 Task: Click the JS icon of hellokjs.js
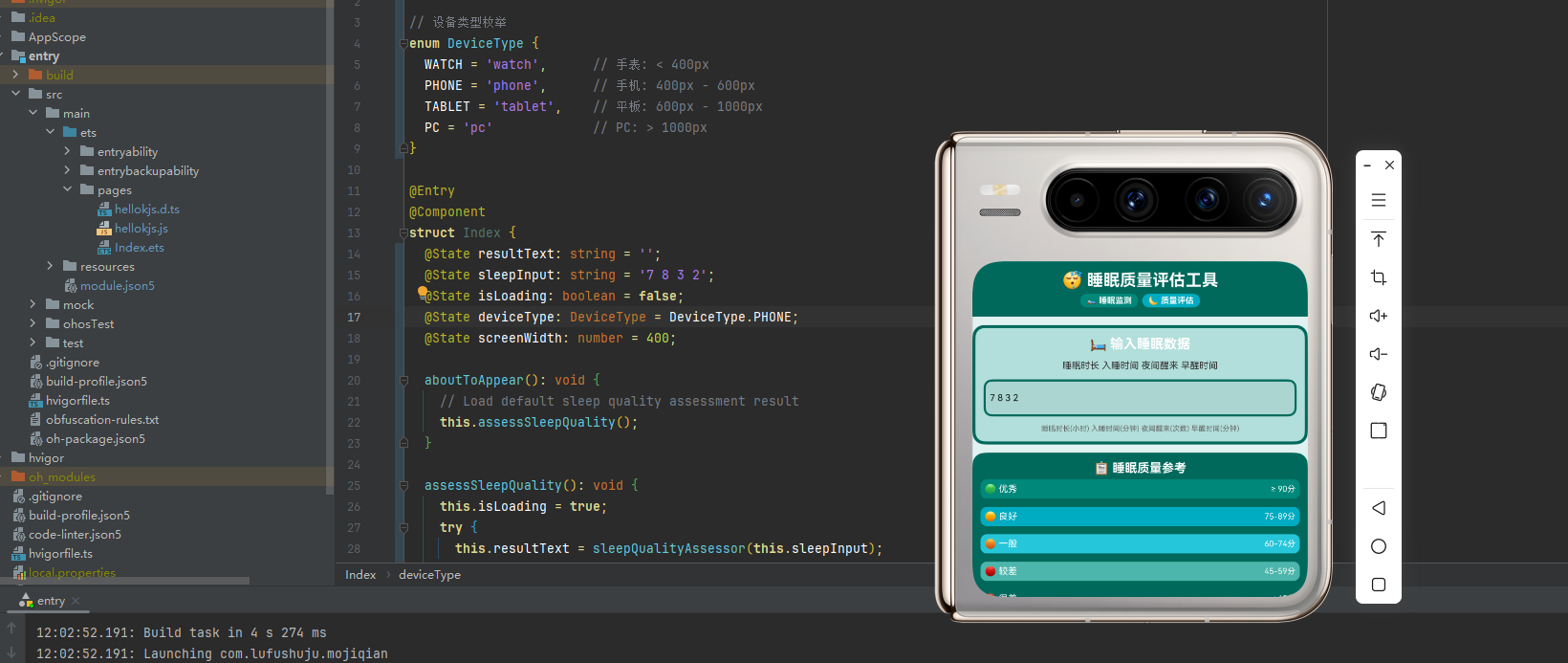point(104,229)
